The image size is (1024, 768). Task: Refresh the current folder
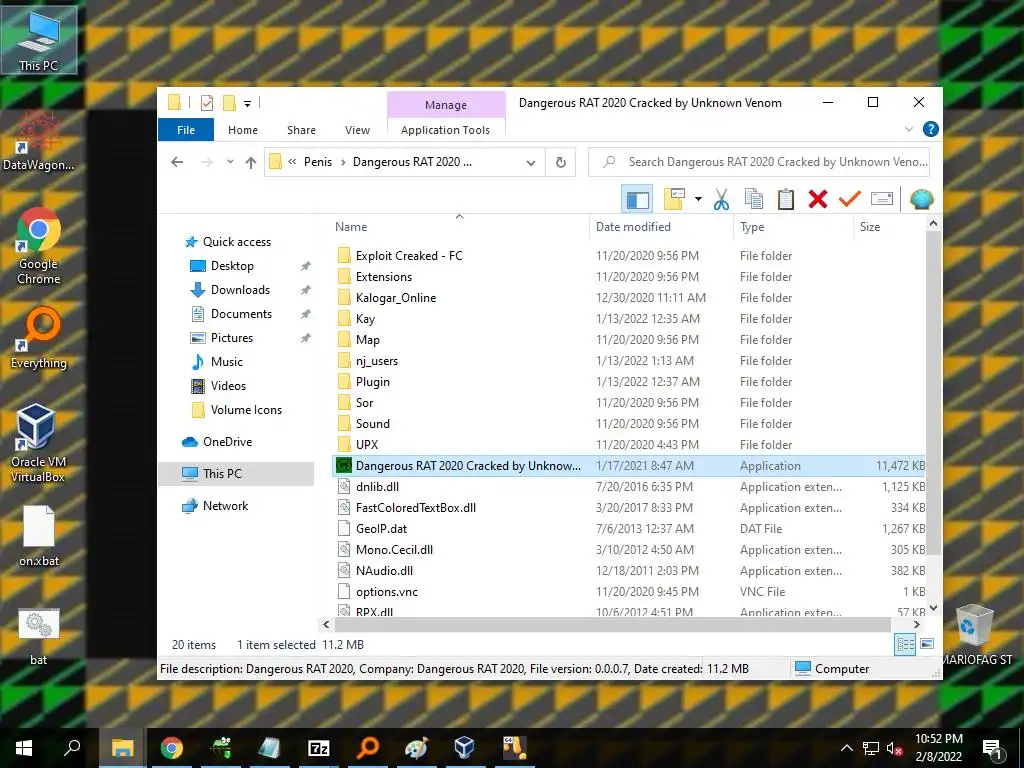click(560, 162)
